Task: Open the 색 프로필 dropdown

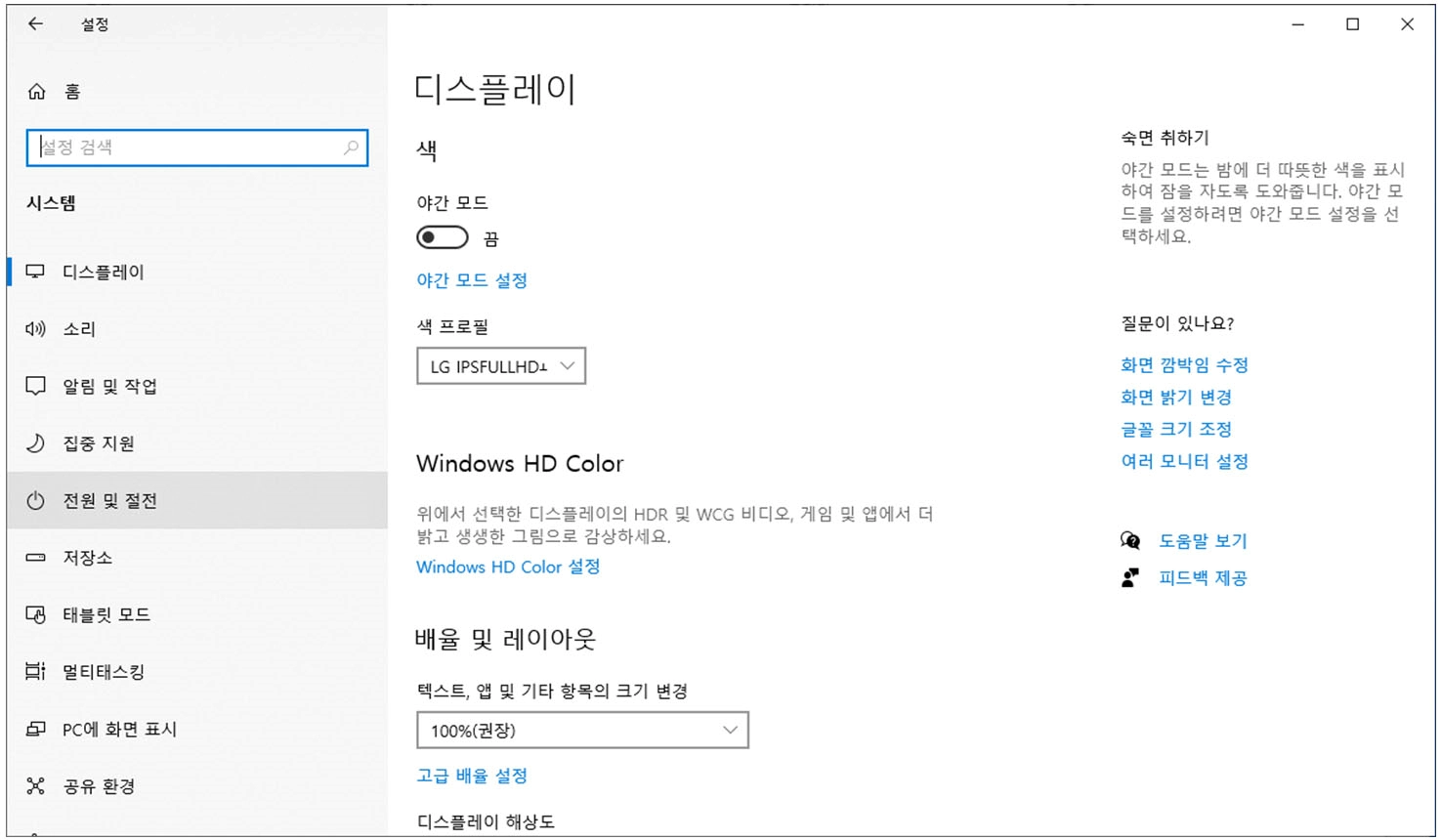Action: point(501,365)
